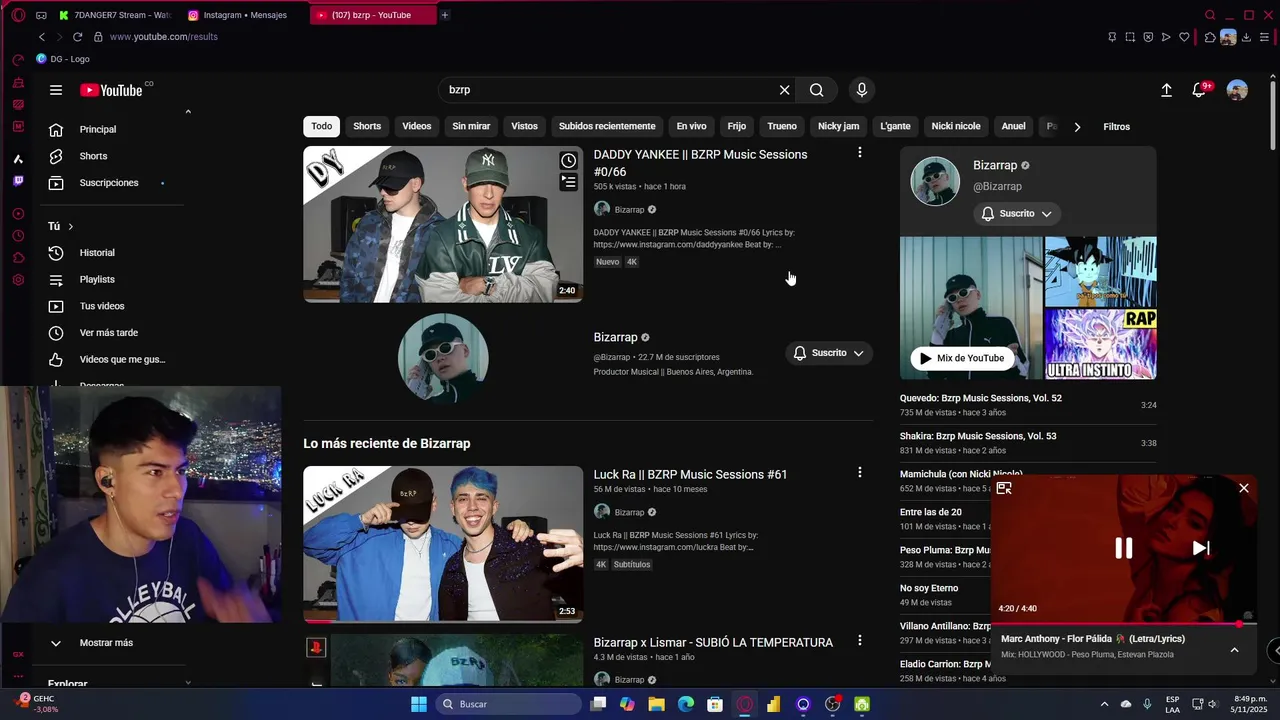
Task: Select the Nicky jam filter chip
Action: click(838, 127)
